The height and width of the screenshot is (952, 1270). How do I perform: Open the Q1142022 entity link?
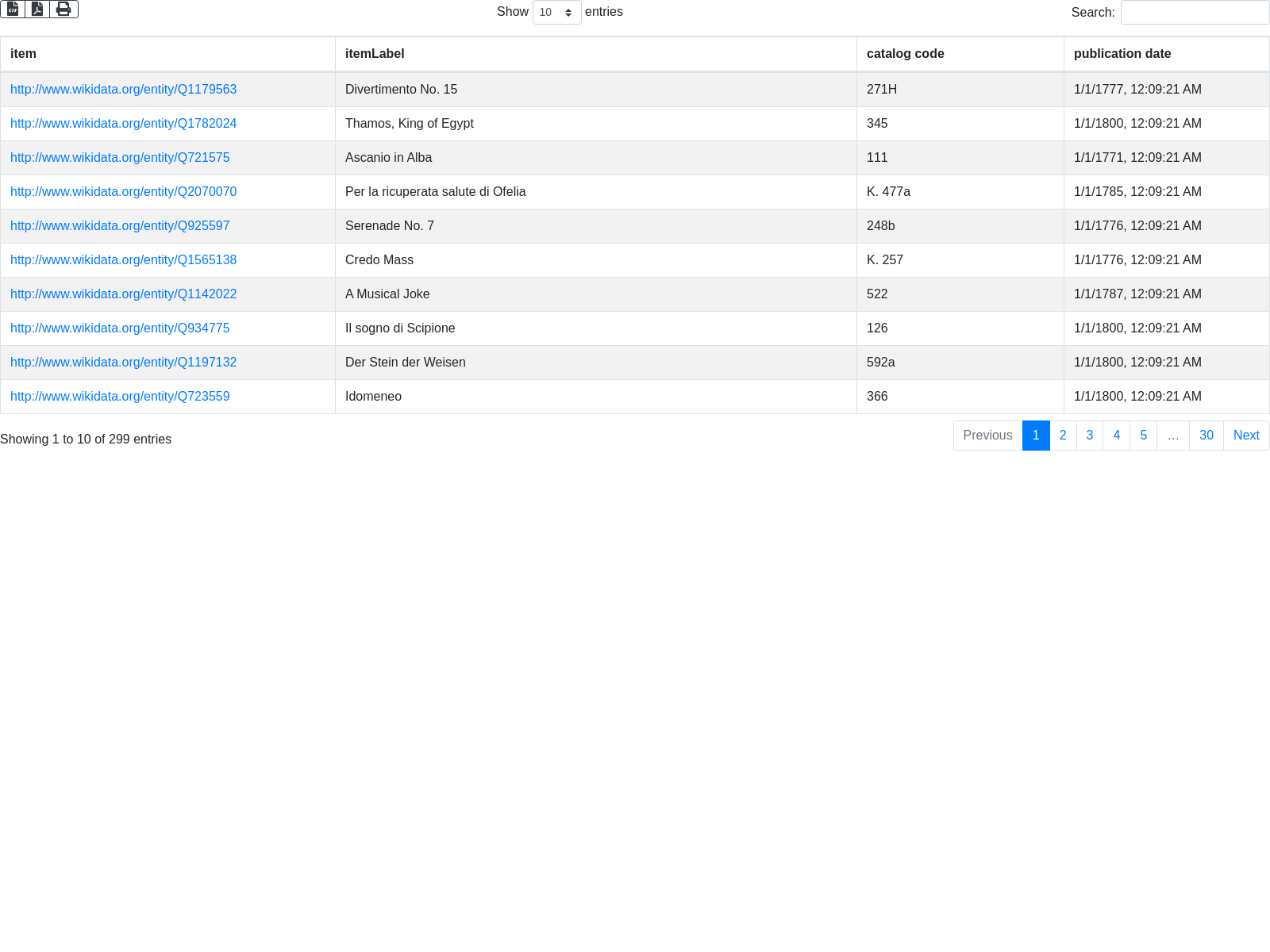point(123,294)
